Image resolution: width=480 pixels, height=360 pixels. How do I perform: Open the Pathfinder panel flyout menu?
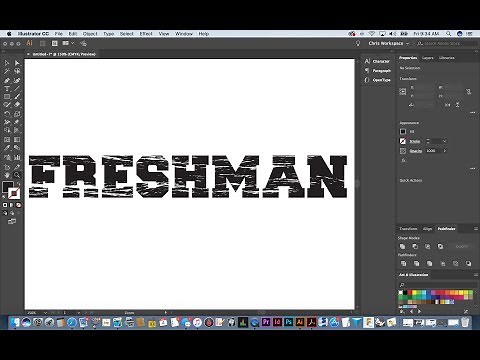476,229
